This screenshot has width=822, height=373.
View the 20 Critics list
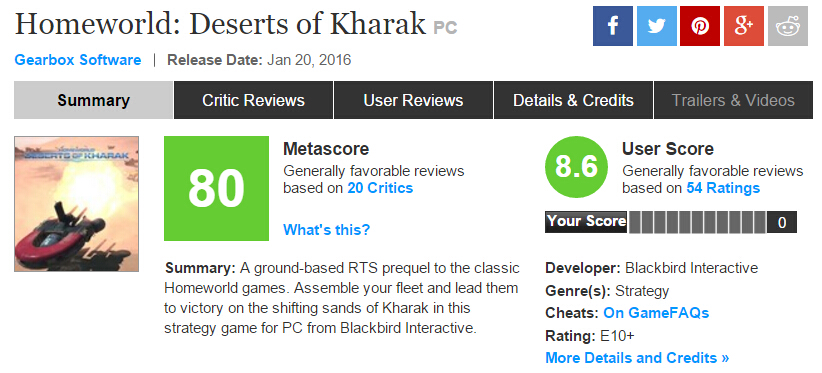point(380,188)
